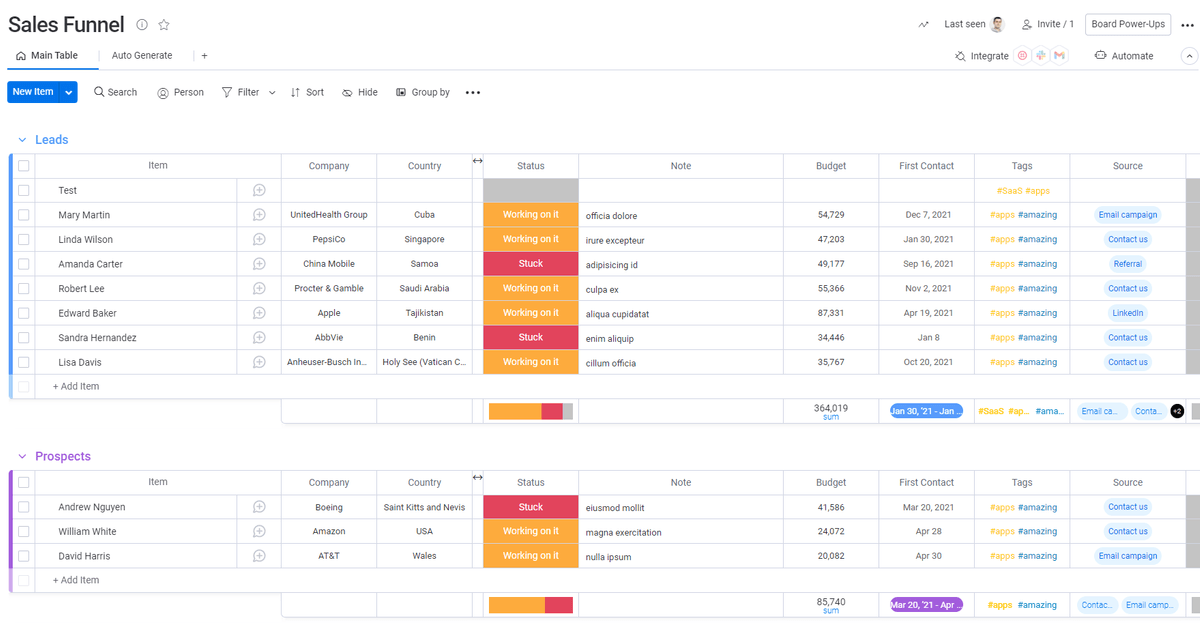Click Add Item under Prospects
The height and width of the screenshot is (627, 1200).
(75, 580)
